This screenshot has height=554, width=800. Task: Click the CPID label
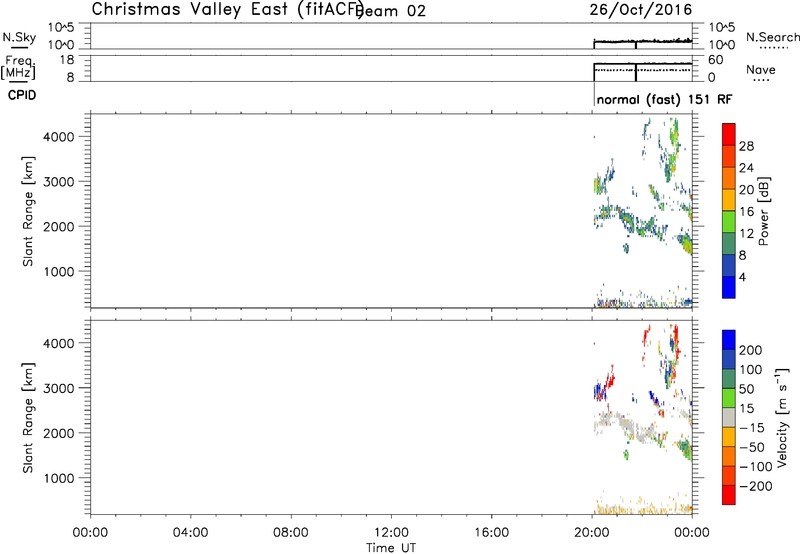point(22,95)
